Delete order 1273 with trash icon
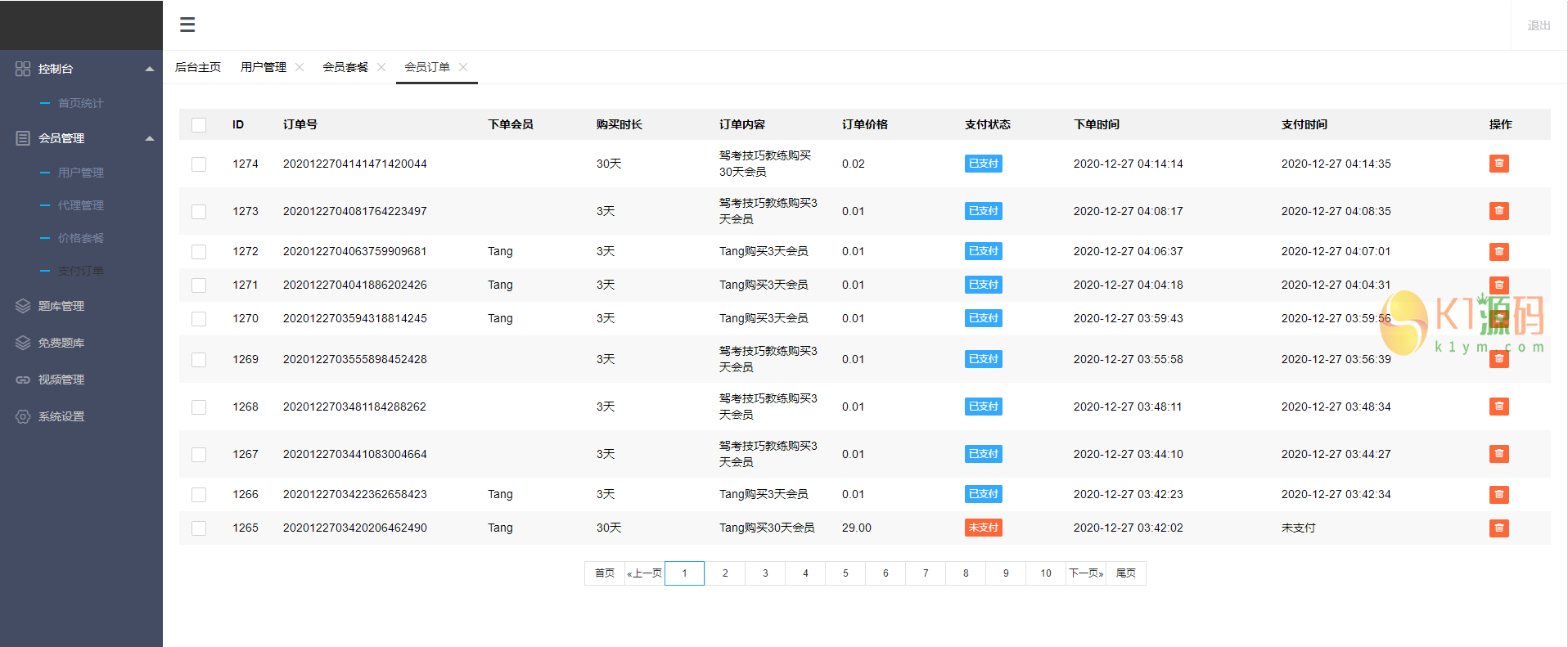Screen dimensions: 1568x647 (1498, 211)
